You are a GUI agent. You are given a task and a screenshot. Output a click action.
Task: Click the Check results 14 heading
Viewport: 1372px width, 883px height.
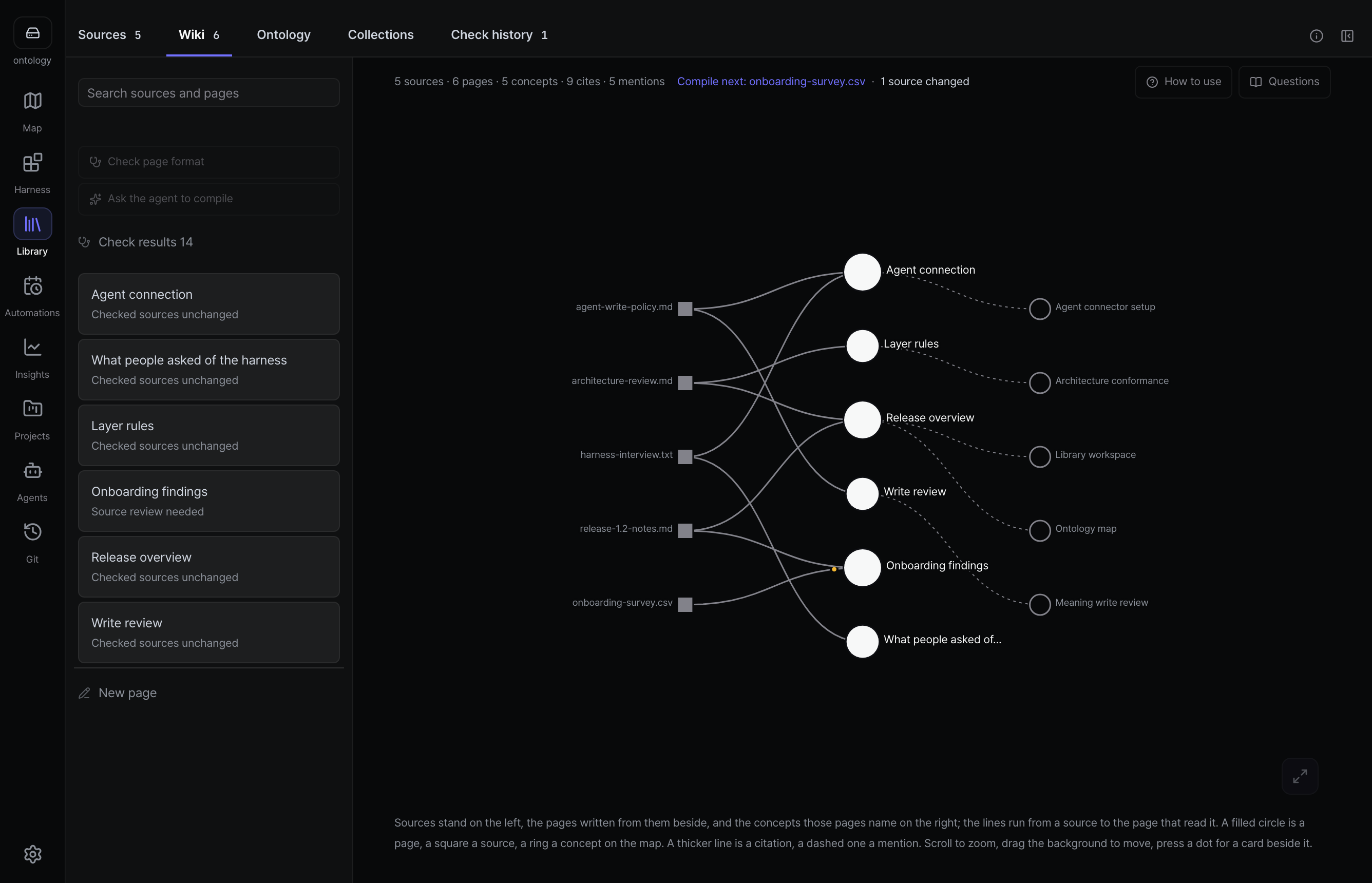tap(136, 242)
